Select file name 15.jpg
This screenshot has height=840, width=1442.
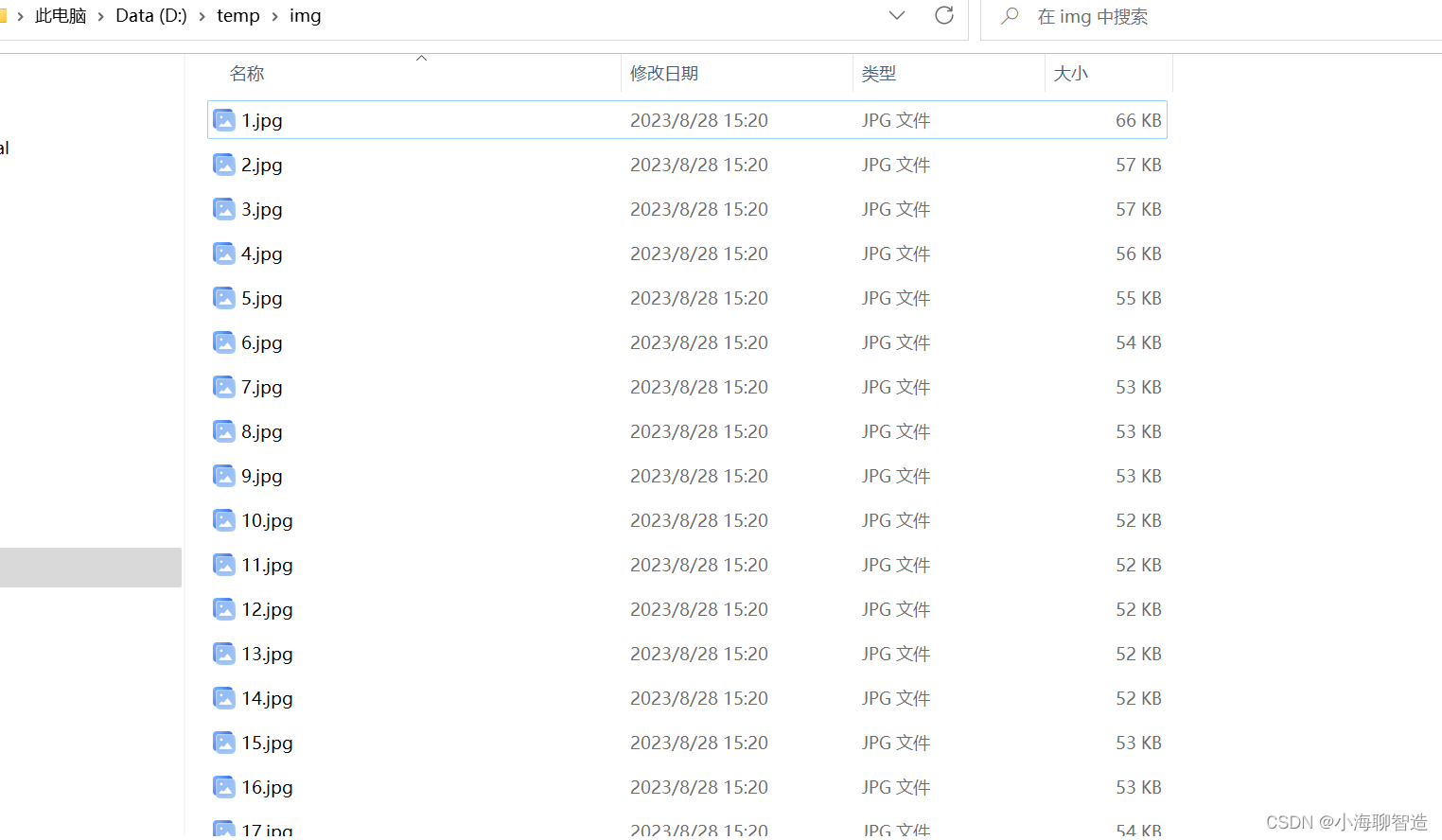coord(267,743)
